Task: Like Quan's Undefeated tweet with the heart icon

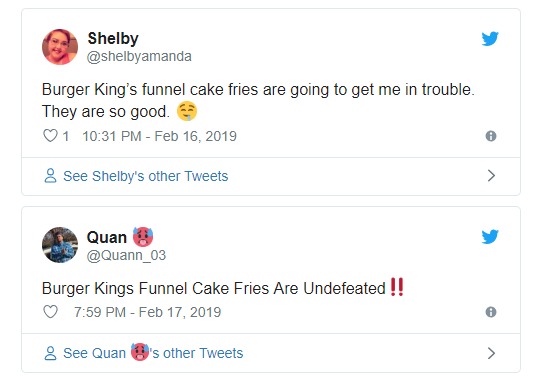Action: pos(50,312)
